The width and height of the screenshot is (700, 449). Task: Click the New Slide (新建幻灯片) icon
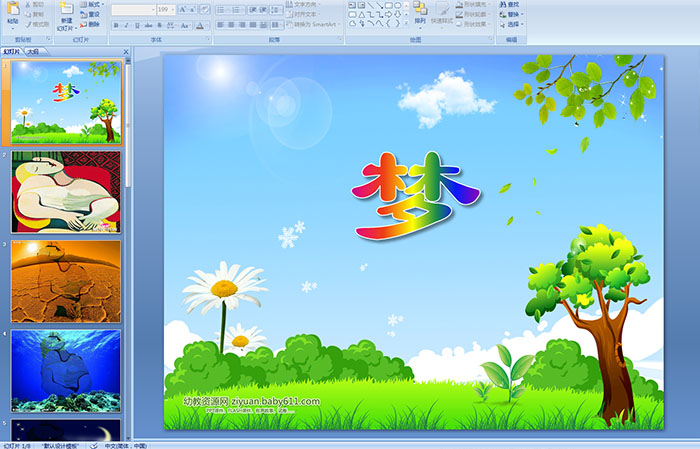(67, 10)
